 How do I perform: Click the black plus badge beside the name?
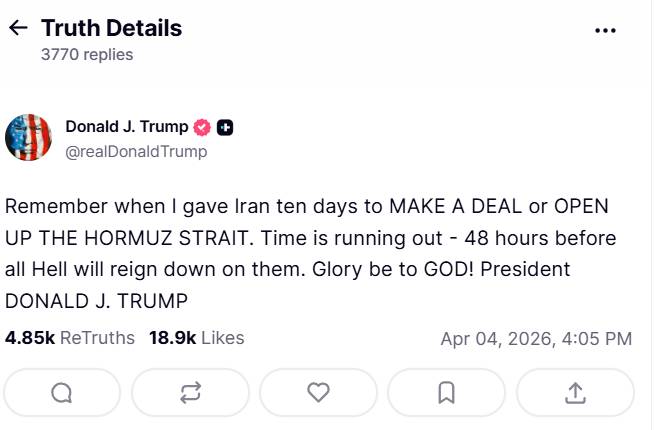click(225, 127)
